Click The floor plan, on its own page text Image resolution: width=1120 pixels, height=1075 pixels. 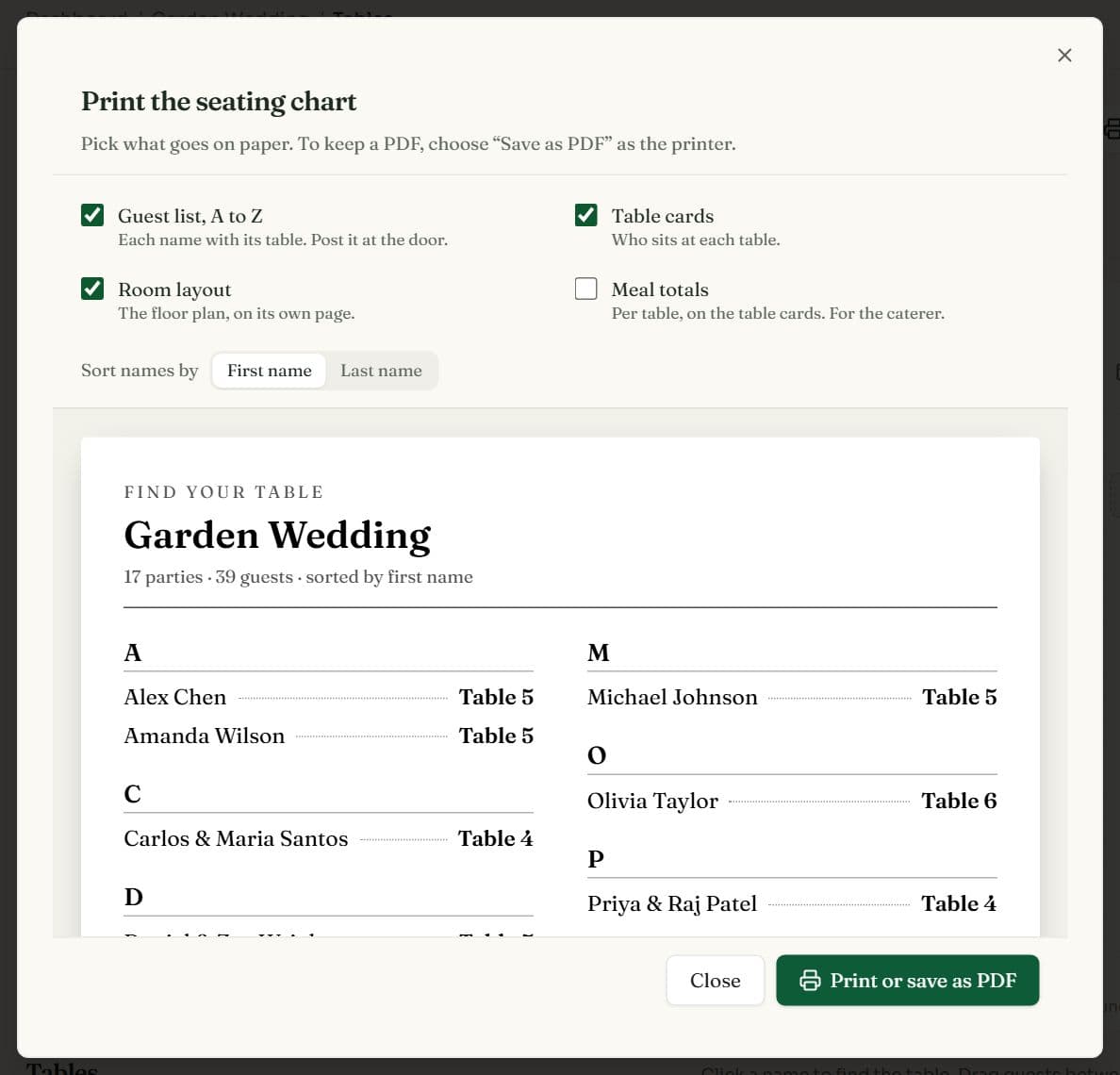(237, 314)
